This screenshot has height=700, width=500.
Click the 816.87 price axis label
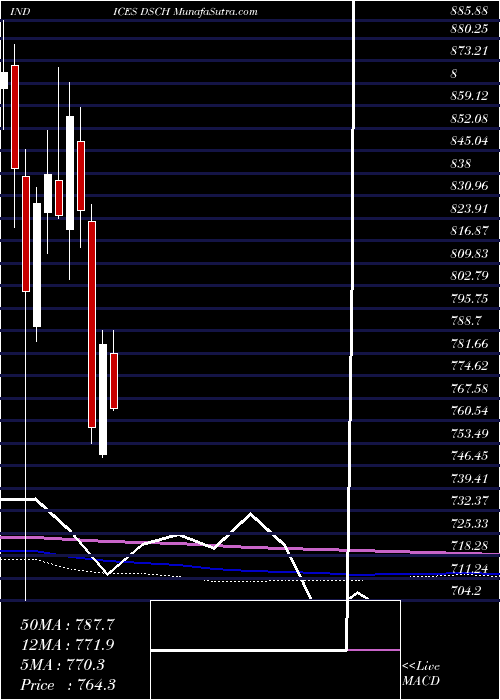[x=468, y=231]
